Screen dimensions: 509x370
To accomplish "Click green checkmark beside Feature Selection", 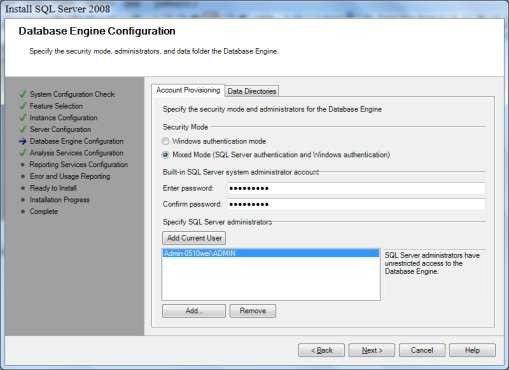I will (23, 106).
